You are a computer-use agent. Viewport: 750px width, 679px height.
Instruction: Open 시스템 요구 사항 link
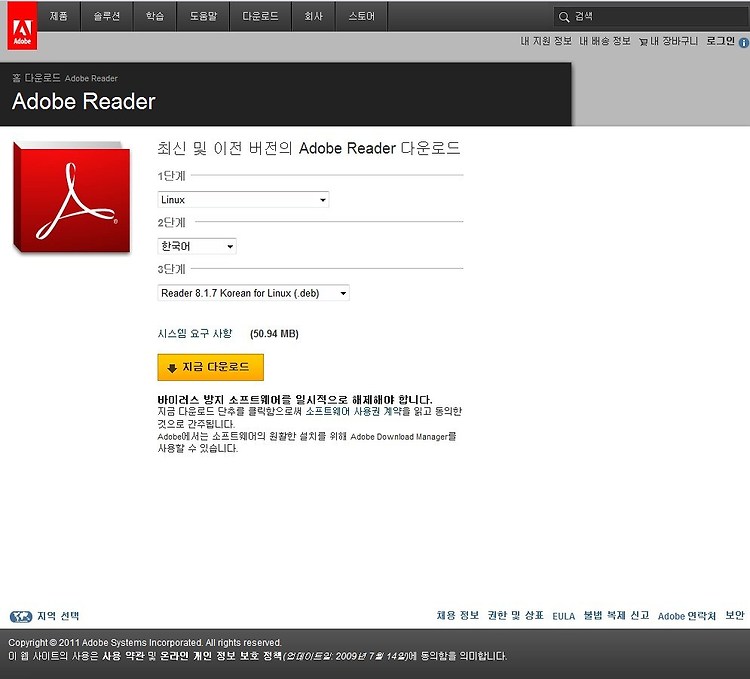click(195, 333)
